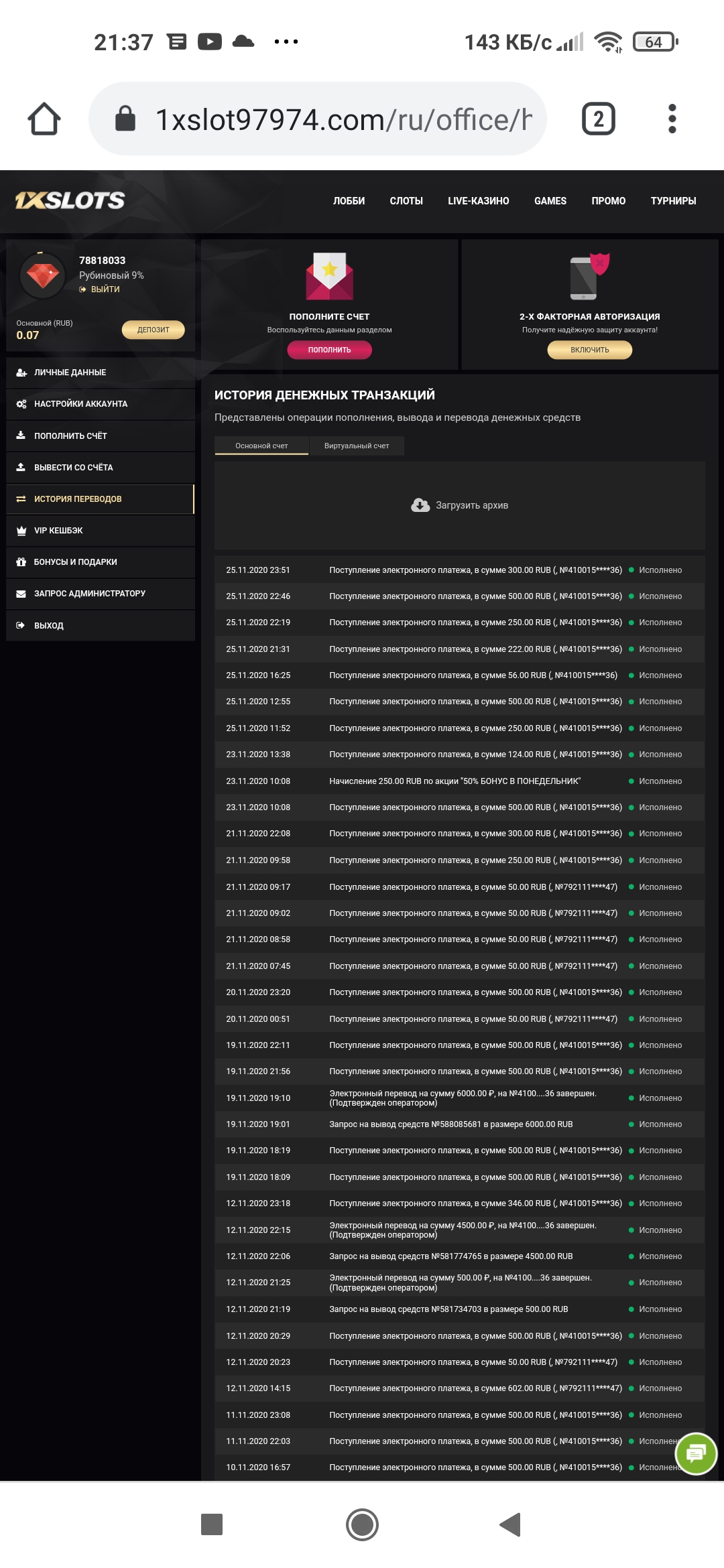The height and width of the screenshot is (1568, 724).
Task: Open the green live chat bubble
Action: pyautogui.click(x=697, y=1453)
